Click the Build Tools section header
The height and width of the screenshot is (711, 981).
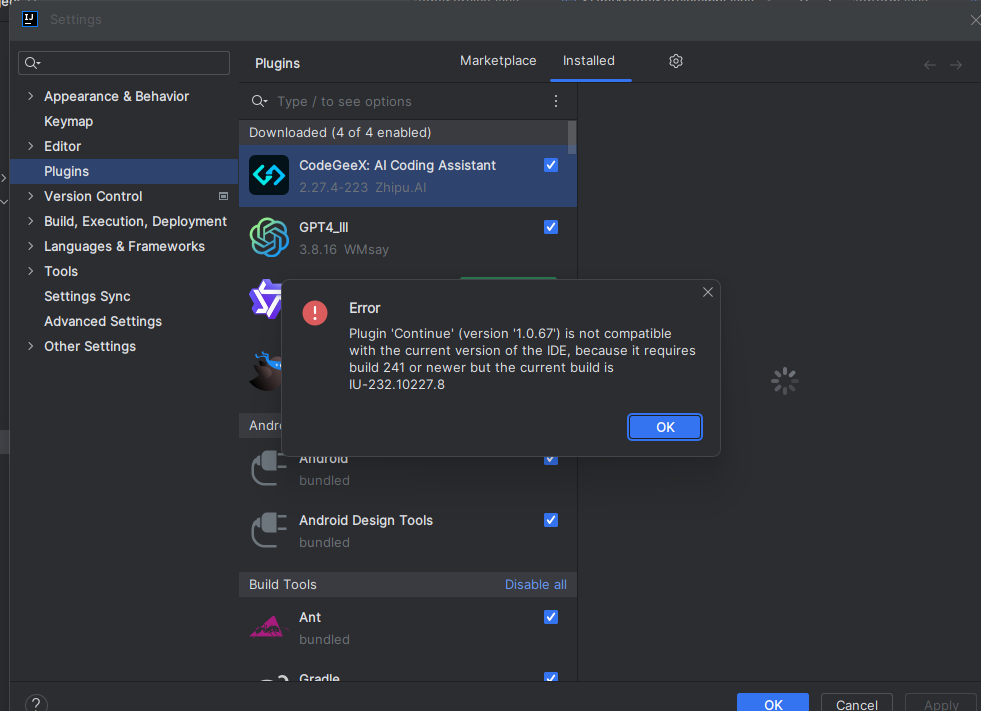(407, 585)
